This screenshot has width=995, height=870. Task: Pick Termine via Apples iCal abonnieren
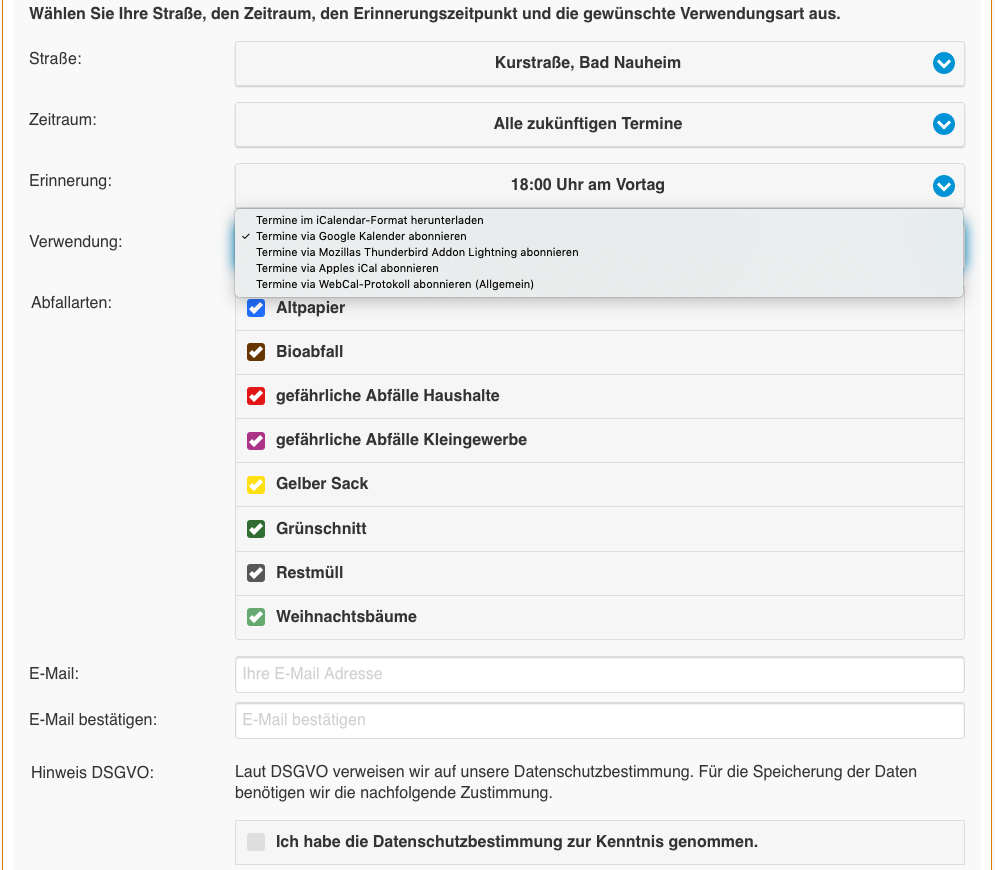pos(347,268)
